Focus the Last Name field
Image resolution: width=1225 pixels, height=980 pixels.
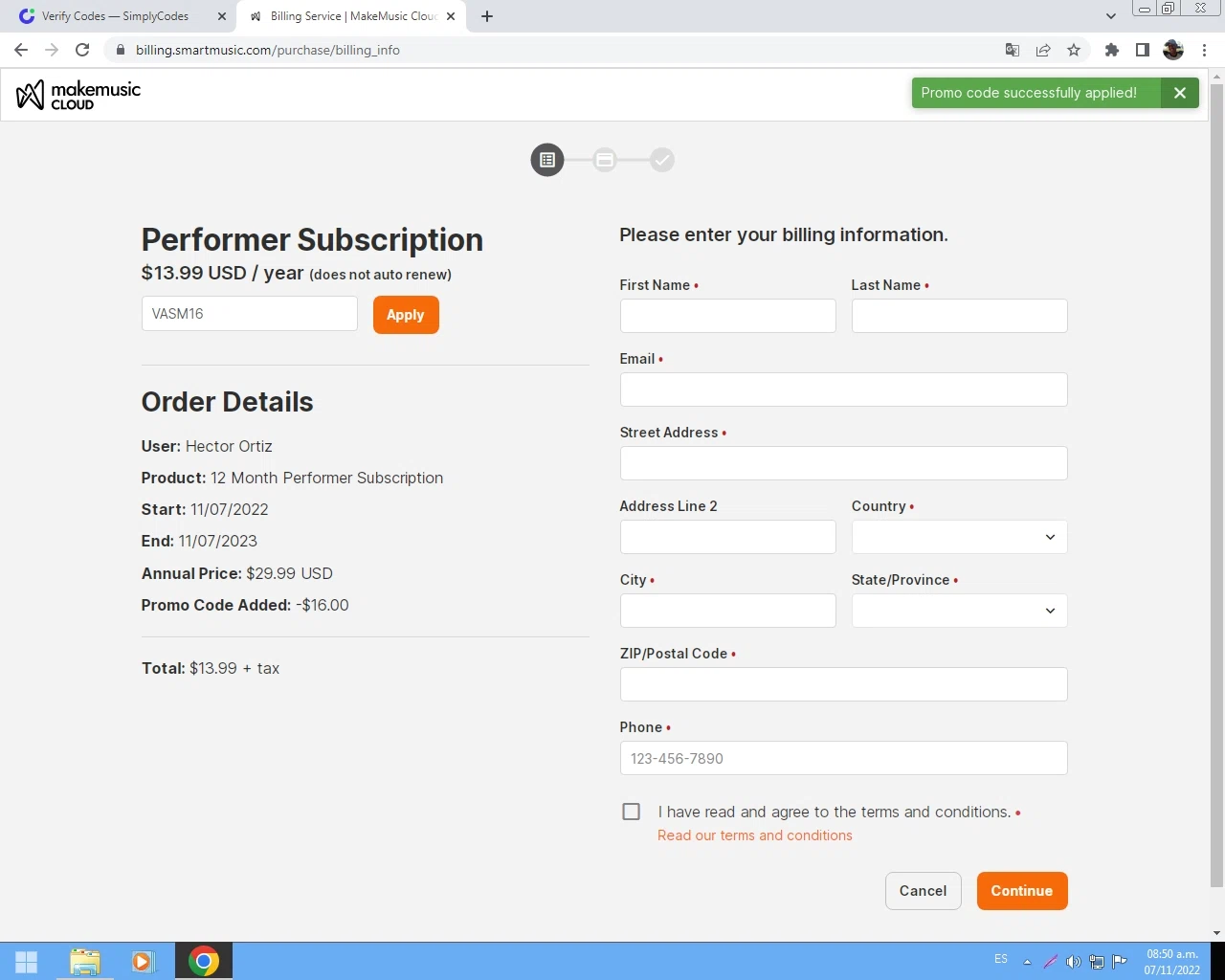tap(960, 316)
